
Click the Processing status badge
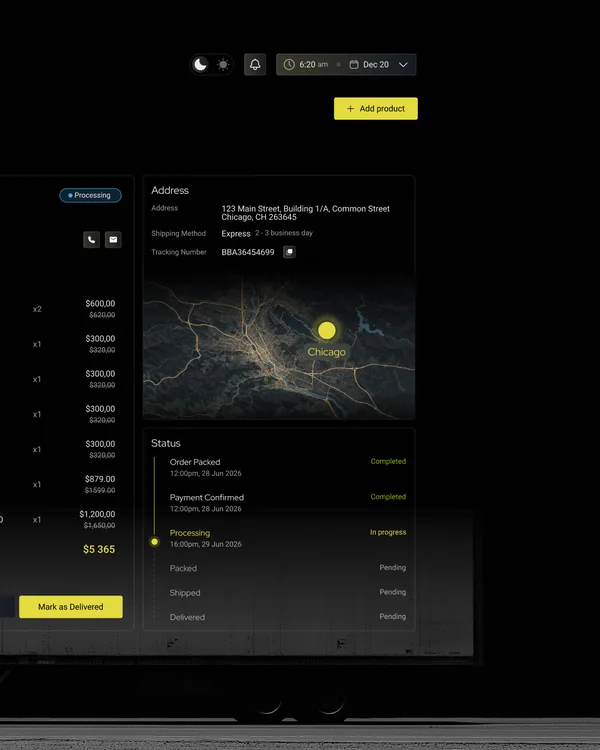point(90,195)
